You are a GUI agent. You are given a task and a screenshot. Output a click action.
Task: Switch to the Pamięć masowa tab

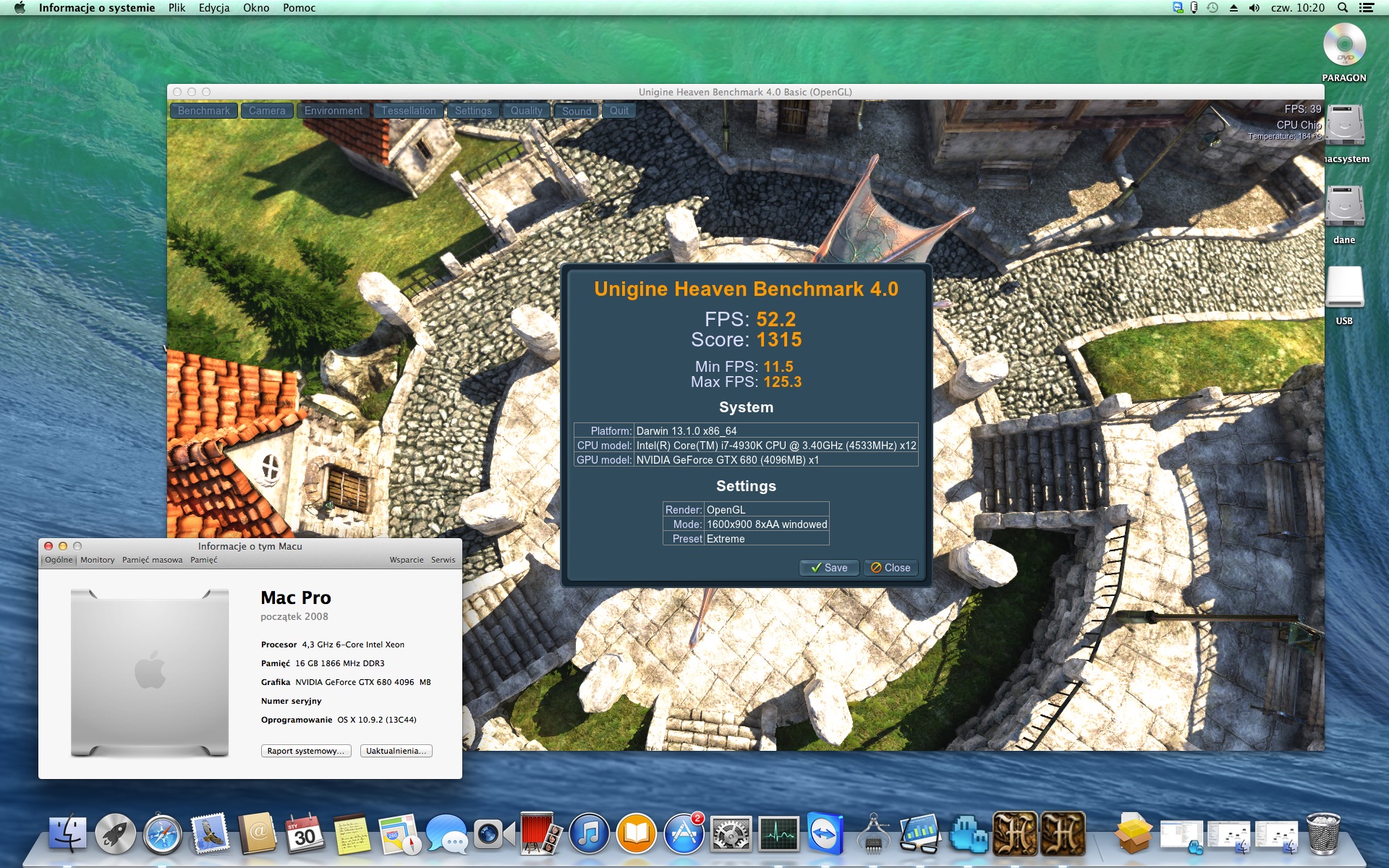(x=153, y=560)
